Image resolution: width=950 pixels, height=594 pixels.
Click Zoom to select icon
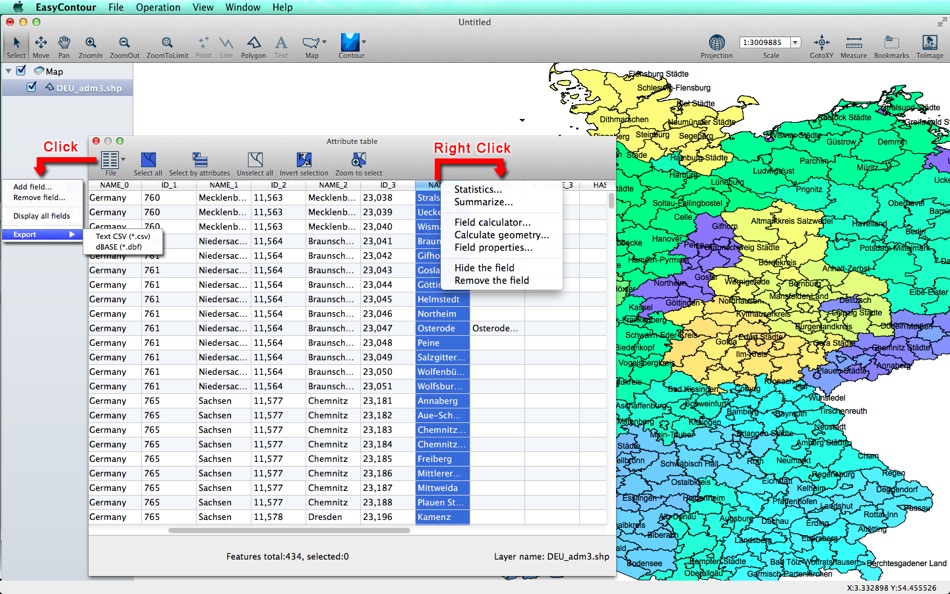point(359,164)
